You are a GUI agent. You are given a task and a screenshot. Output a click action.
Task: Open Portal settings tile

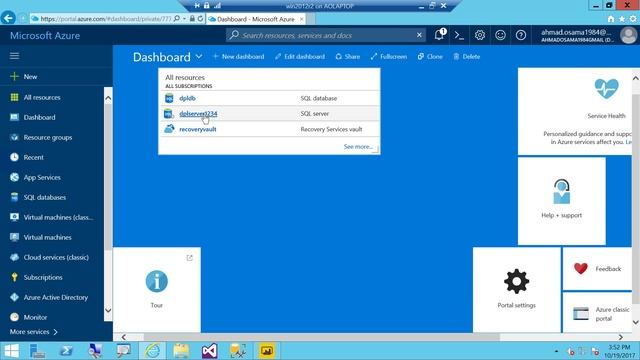517,290
